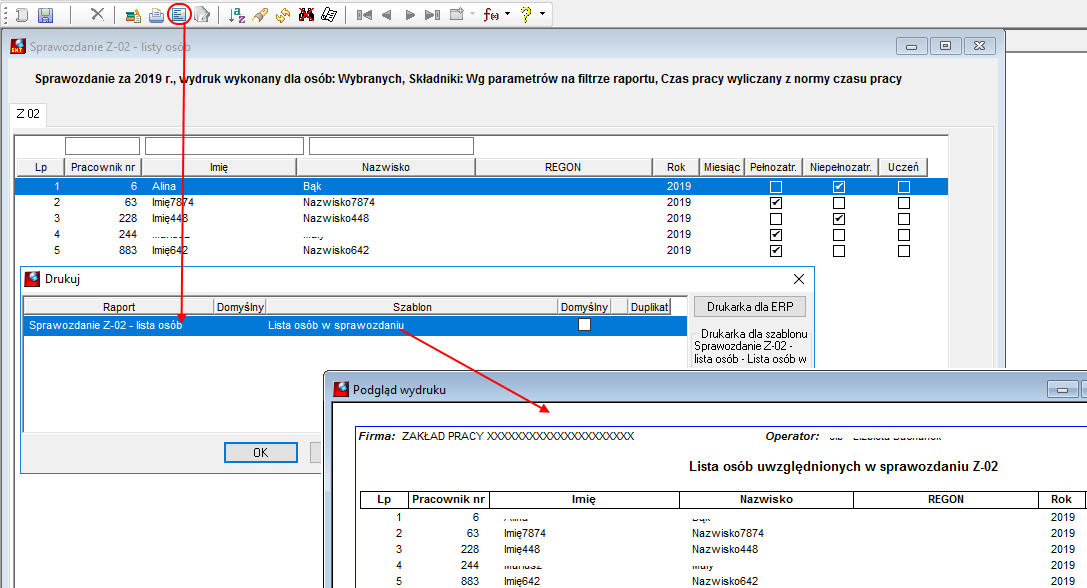Click the new document toolbar icon
Image resolution: width=1087 pixels, height=588 pixels.
click(x=21, y=15)
